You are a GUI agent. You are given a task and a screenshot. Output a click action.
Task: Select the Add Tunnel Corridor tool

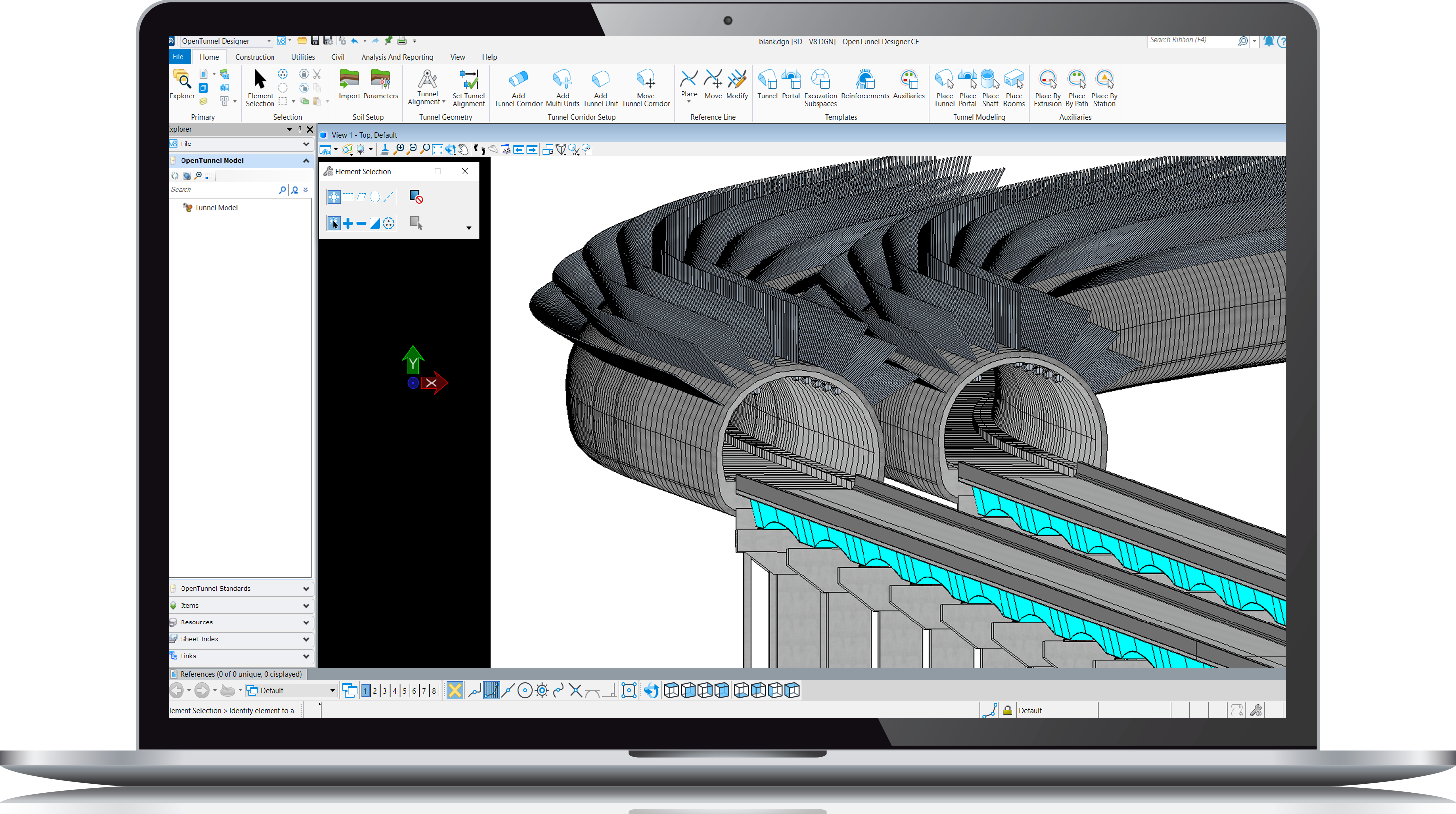517,88
